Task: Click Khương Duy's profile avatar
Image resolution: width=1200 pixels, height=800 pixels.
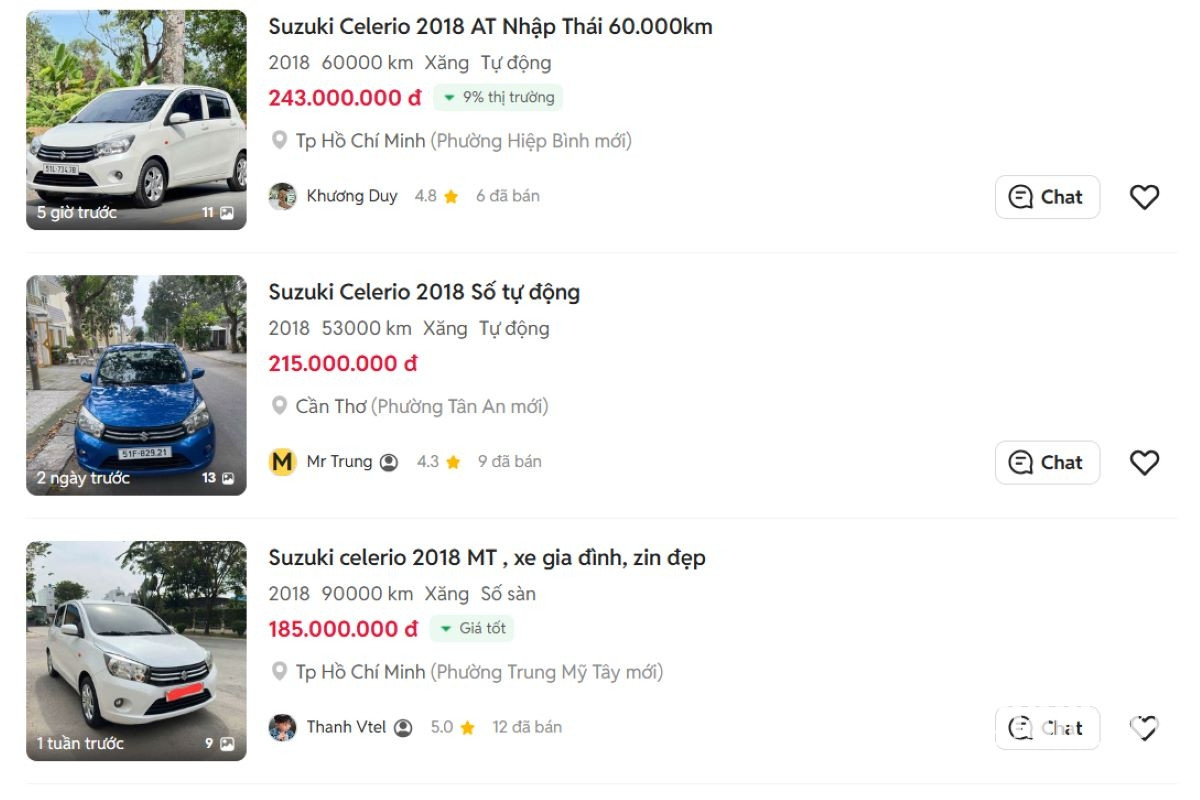Action: pyautogui.click(x=283, y=196)
